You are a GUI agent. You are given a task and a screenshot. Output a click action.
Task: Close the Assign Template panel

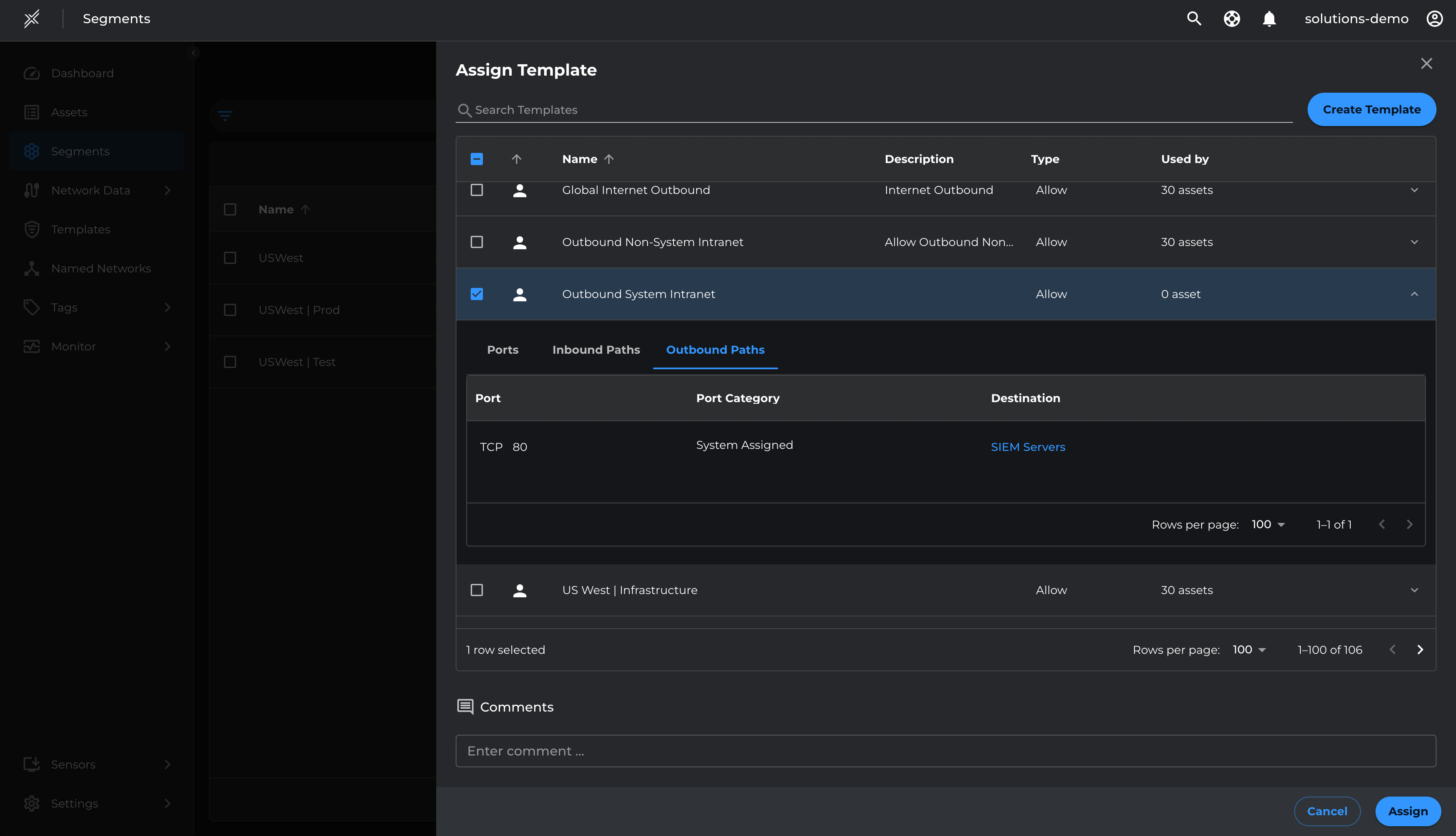[x=1426, y=64]
